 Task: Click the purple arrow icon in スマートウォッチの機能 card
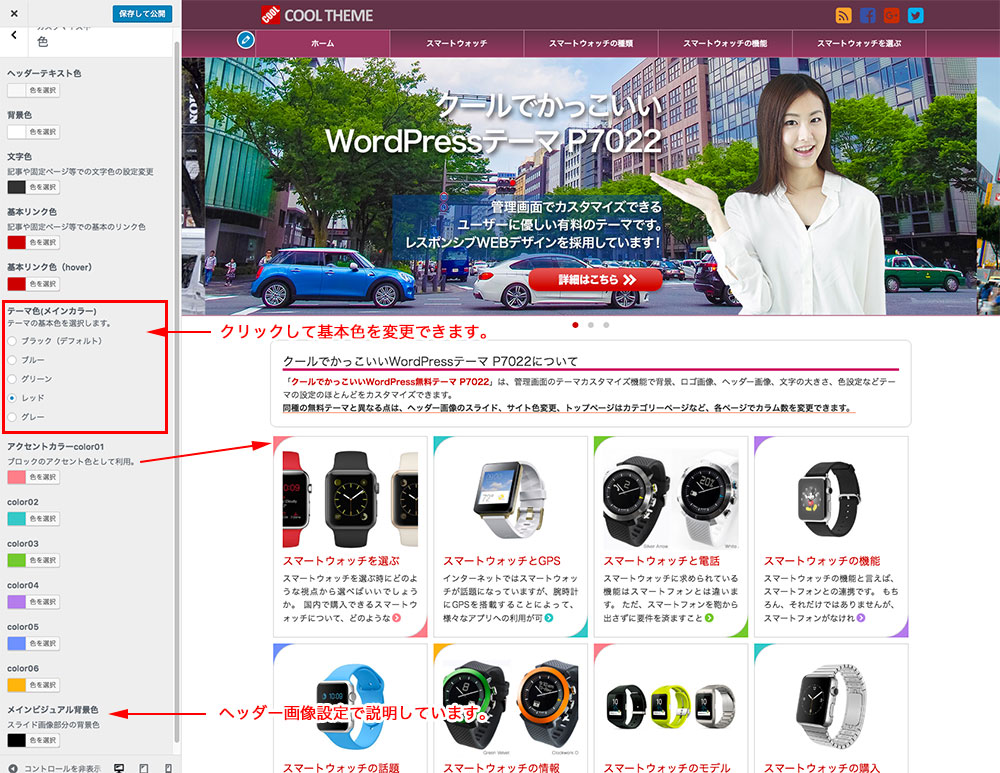[861, 618]
